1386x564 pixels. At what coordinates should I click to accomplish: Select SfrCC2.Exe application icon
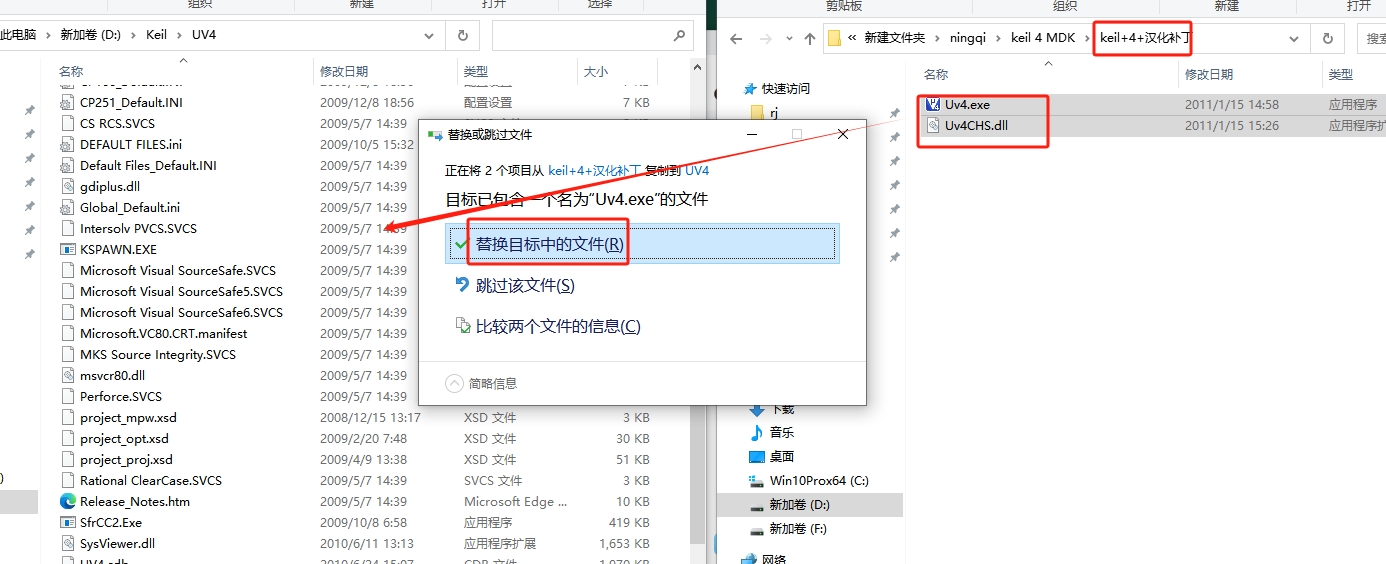click(x=67, y=522)
